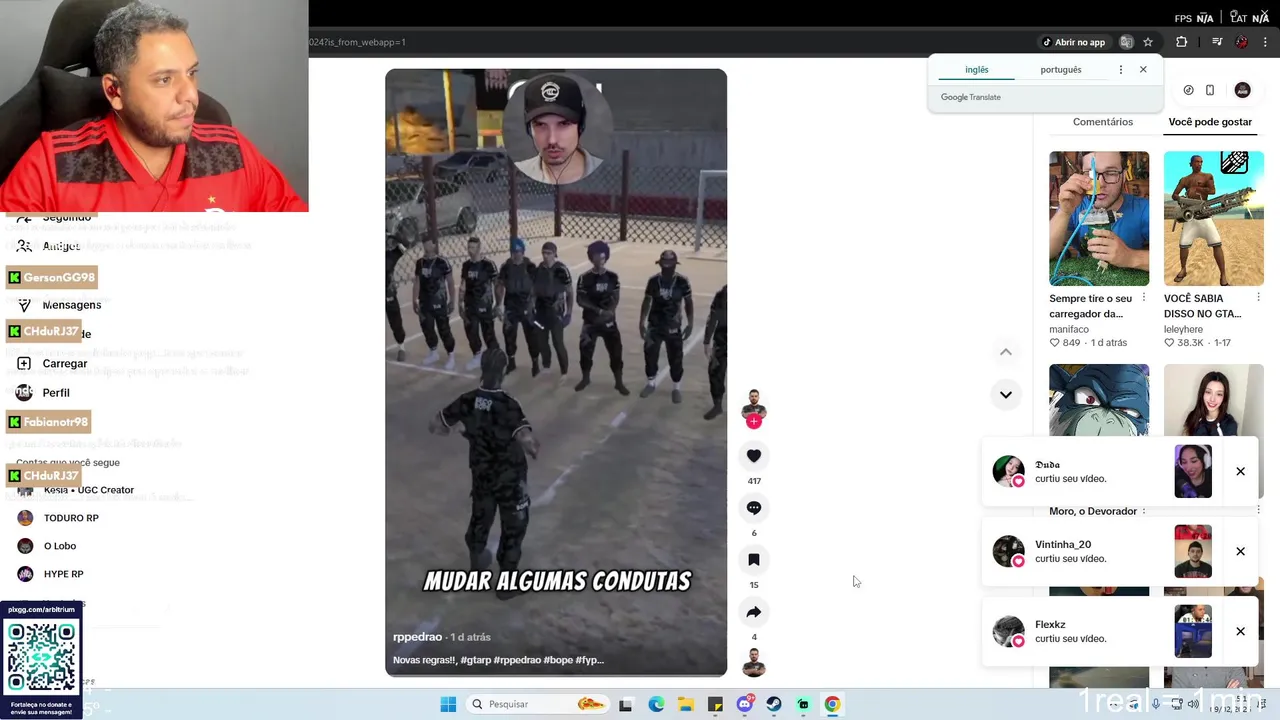This screenshot has width=1280, height=720.
Task: Open liked video thumbnail in Duda notification
Action: point(1193,471)
